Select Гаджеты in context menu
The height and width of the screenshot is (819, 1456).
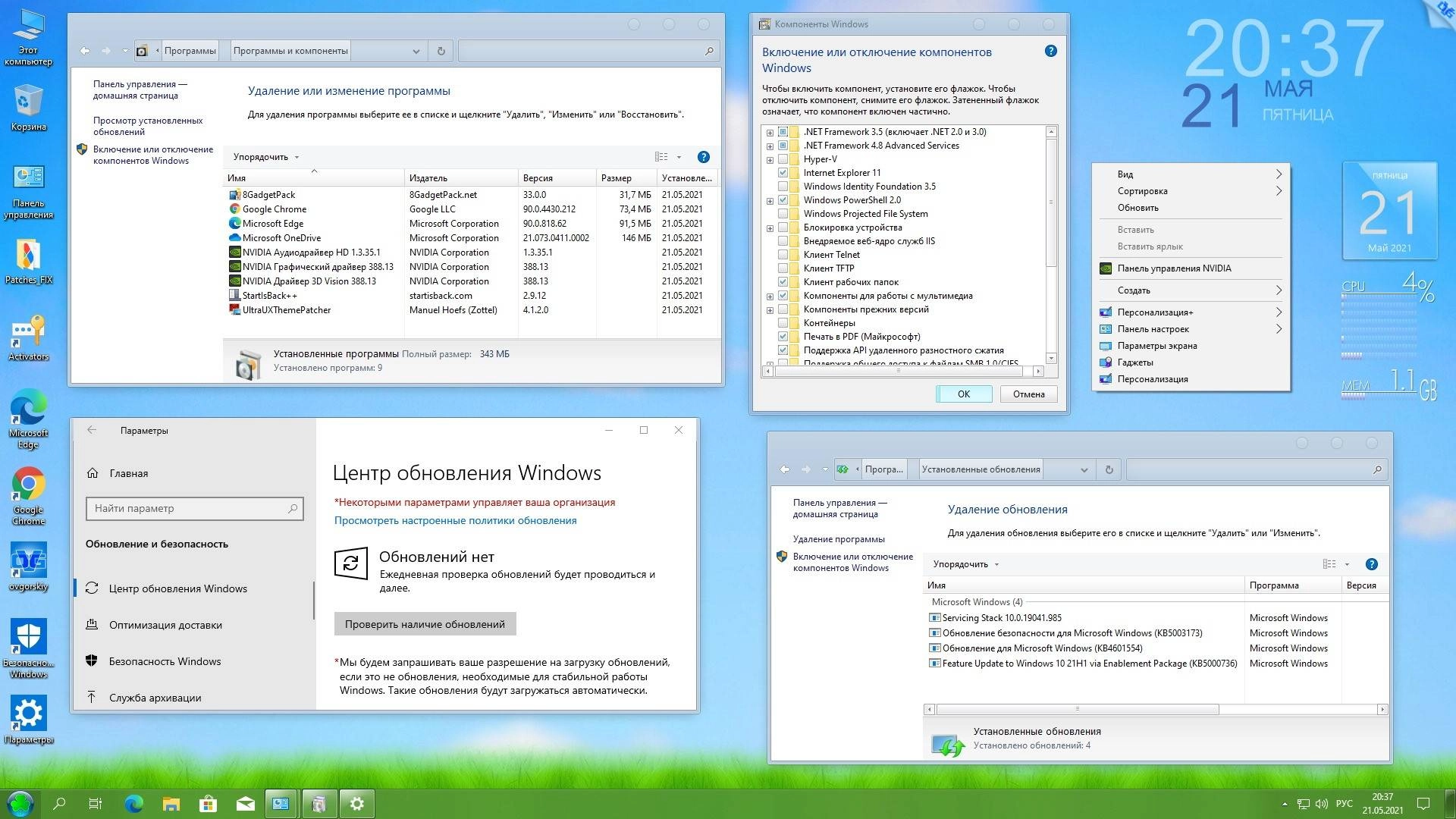(1191, 362)
